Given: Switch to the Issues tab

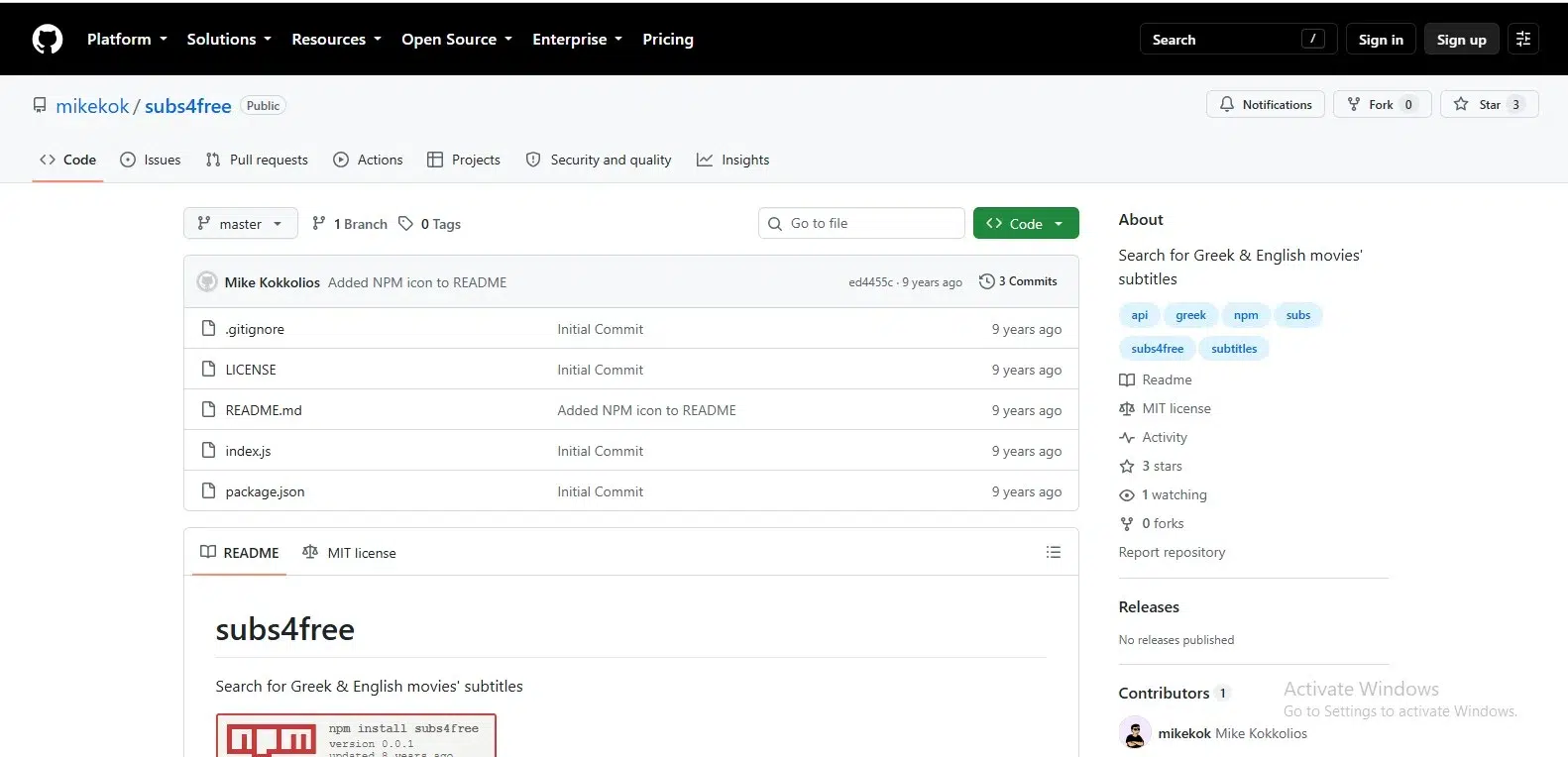Looking at the screenshot, I should point(150,160).
